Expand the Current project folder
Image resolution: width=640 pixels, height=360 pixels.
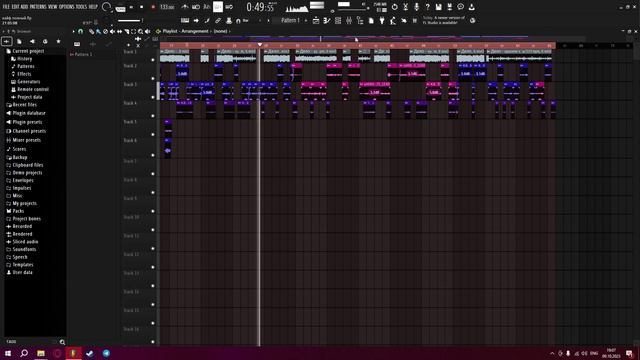coord(24,51)
